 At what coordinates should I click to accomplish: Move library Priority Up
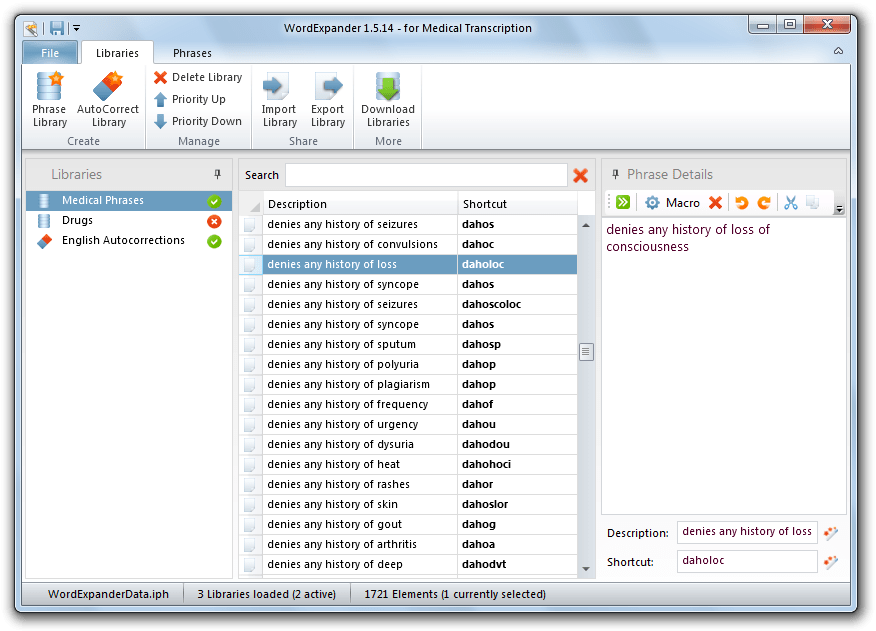pos(190,99)
